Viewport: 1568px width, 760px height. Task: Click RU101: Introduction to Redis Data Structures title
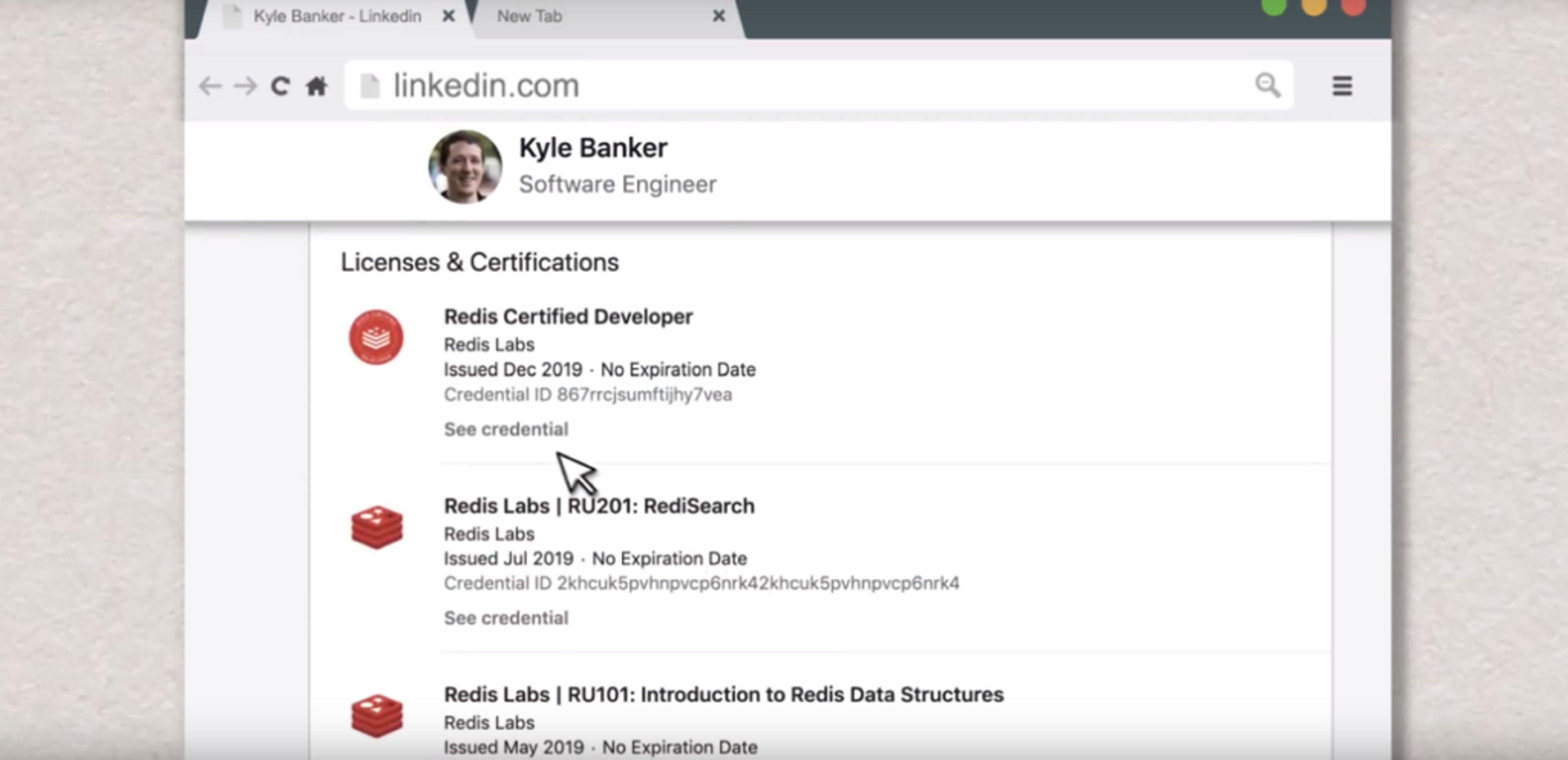[x=723, y=694]
